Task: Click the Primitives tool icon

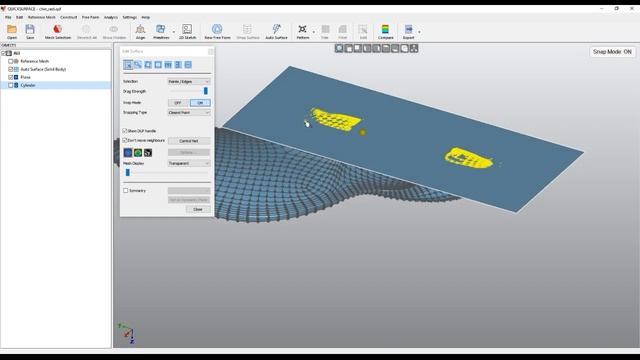Action: click(161, 31)
